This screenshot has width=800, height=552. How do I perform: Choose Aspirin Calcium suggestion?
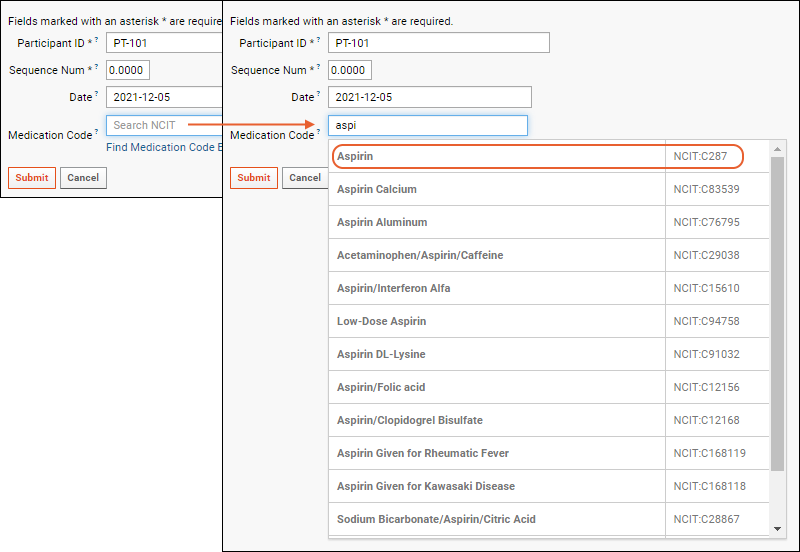click(x=548, y=189)
